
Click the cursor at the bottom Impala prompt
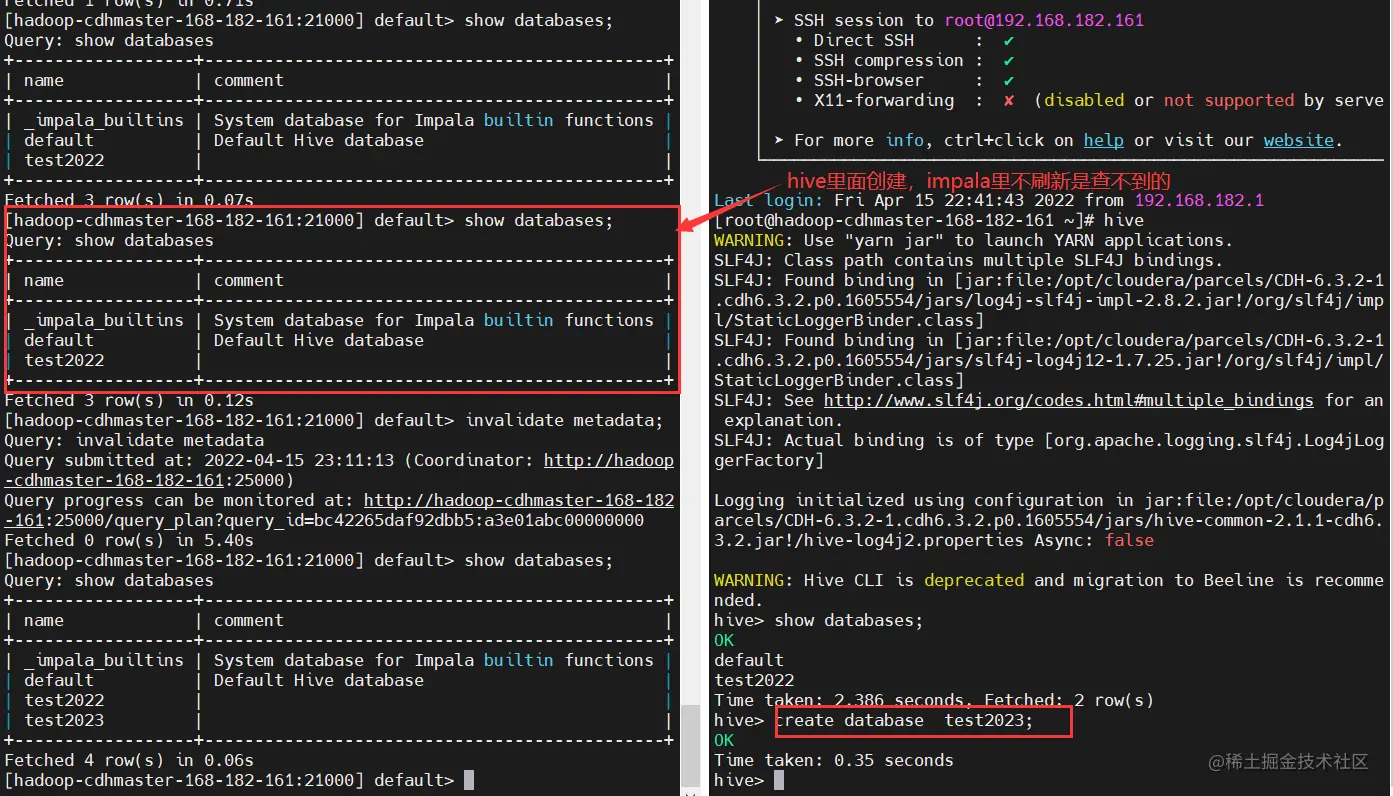point(469,780)
